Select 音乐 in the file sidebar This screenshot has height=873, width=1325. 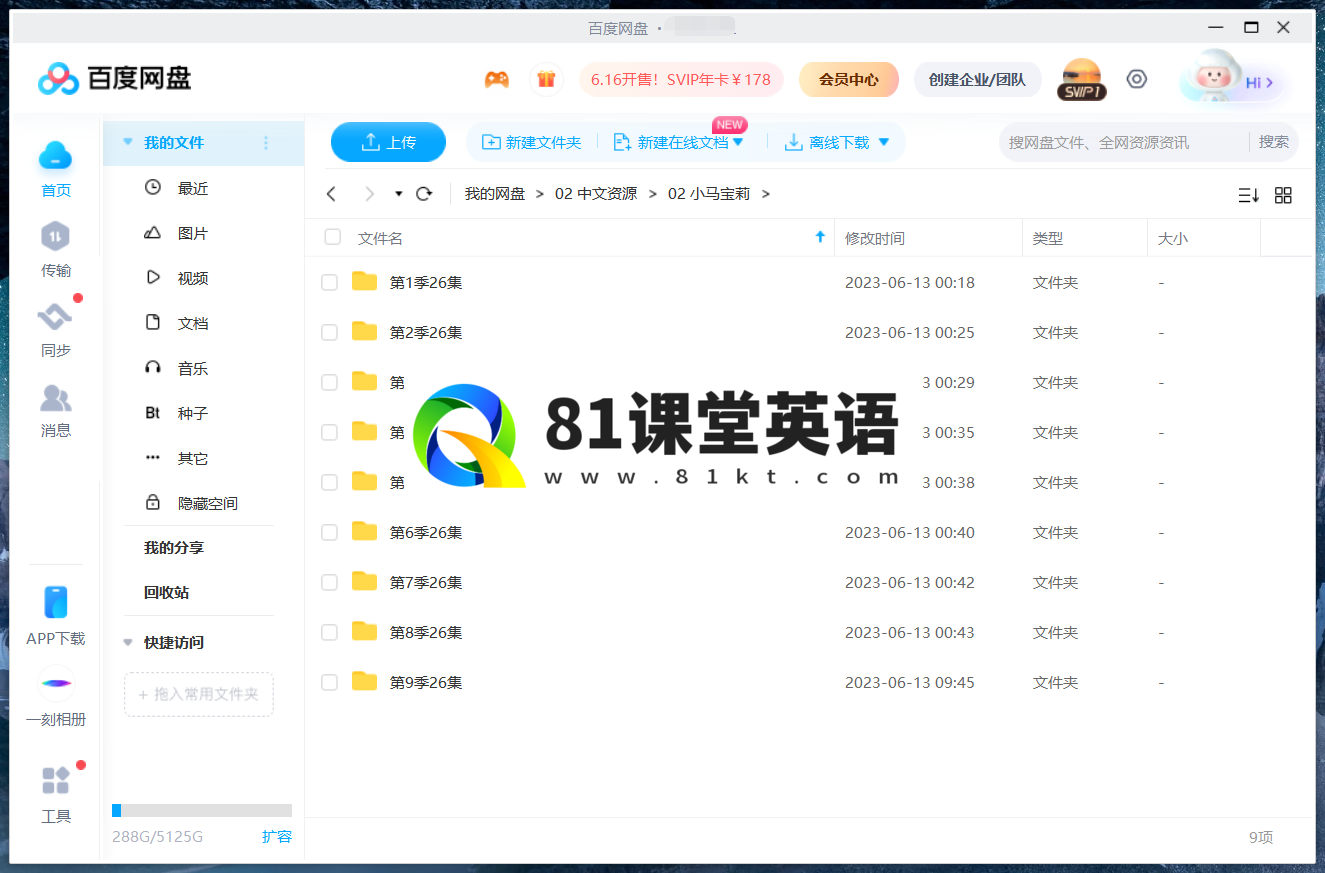193,368
